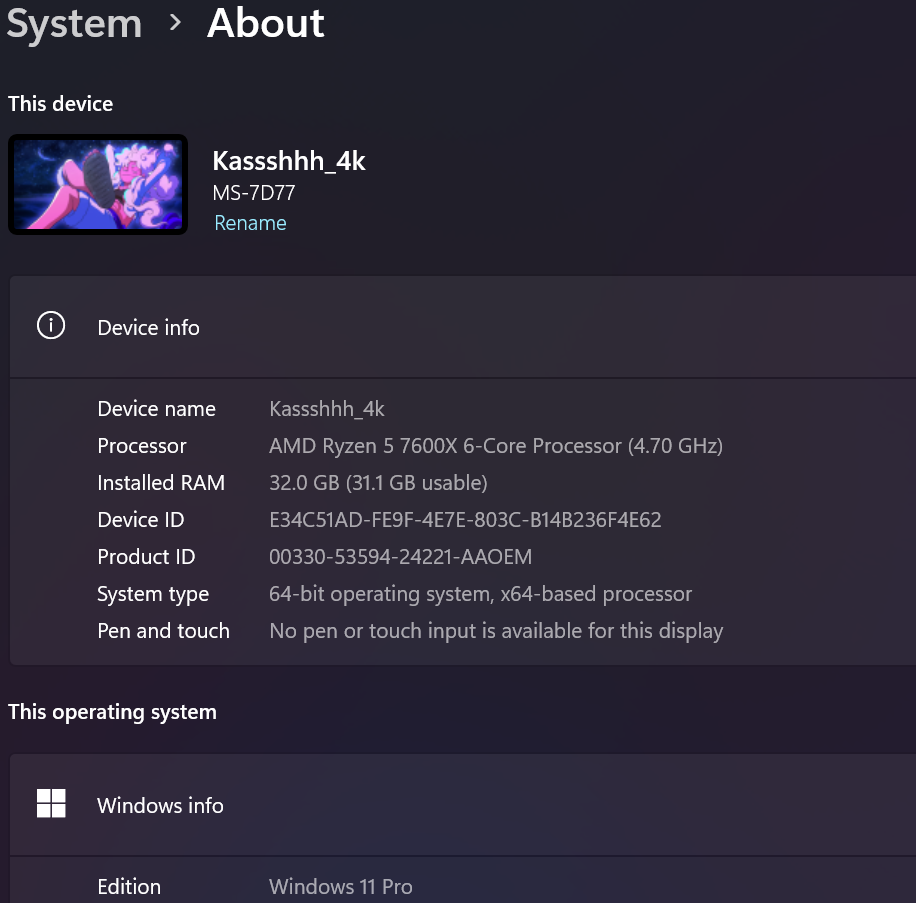This screenshot has height=903, width=916.
Task: Click the MS-7D77 model text
Action: point(253,193)
